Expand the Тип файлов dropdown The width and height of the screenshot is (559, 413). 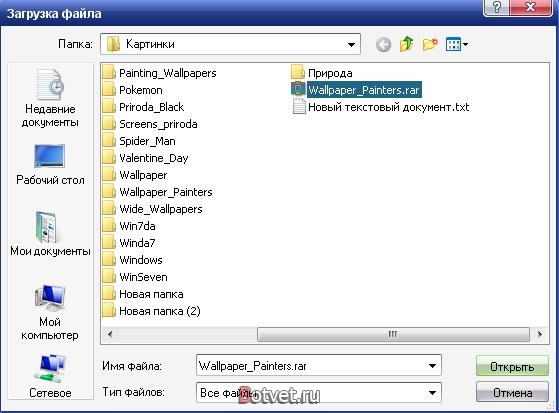click(432, 393)
